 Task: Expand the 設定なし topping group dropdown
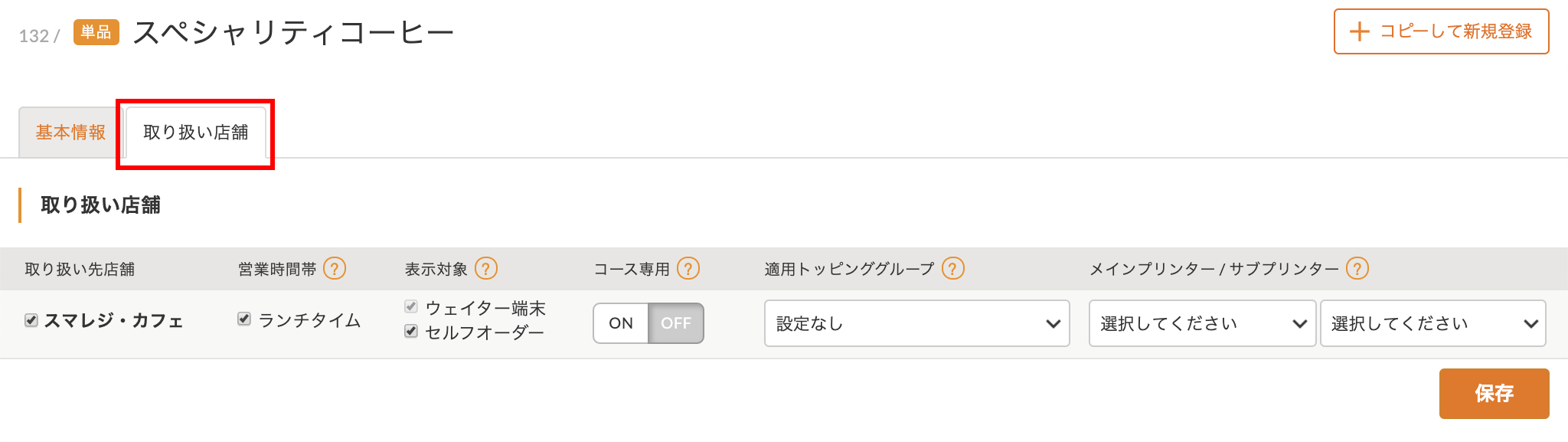pyautogui.click(x=916, y=323)
